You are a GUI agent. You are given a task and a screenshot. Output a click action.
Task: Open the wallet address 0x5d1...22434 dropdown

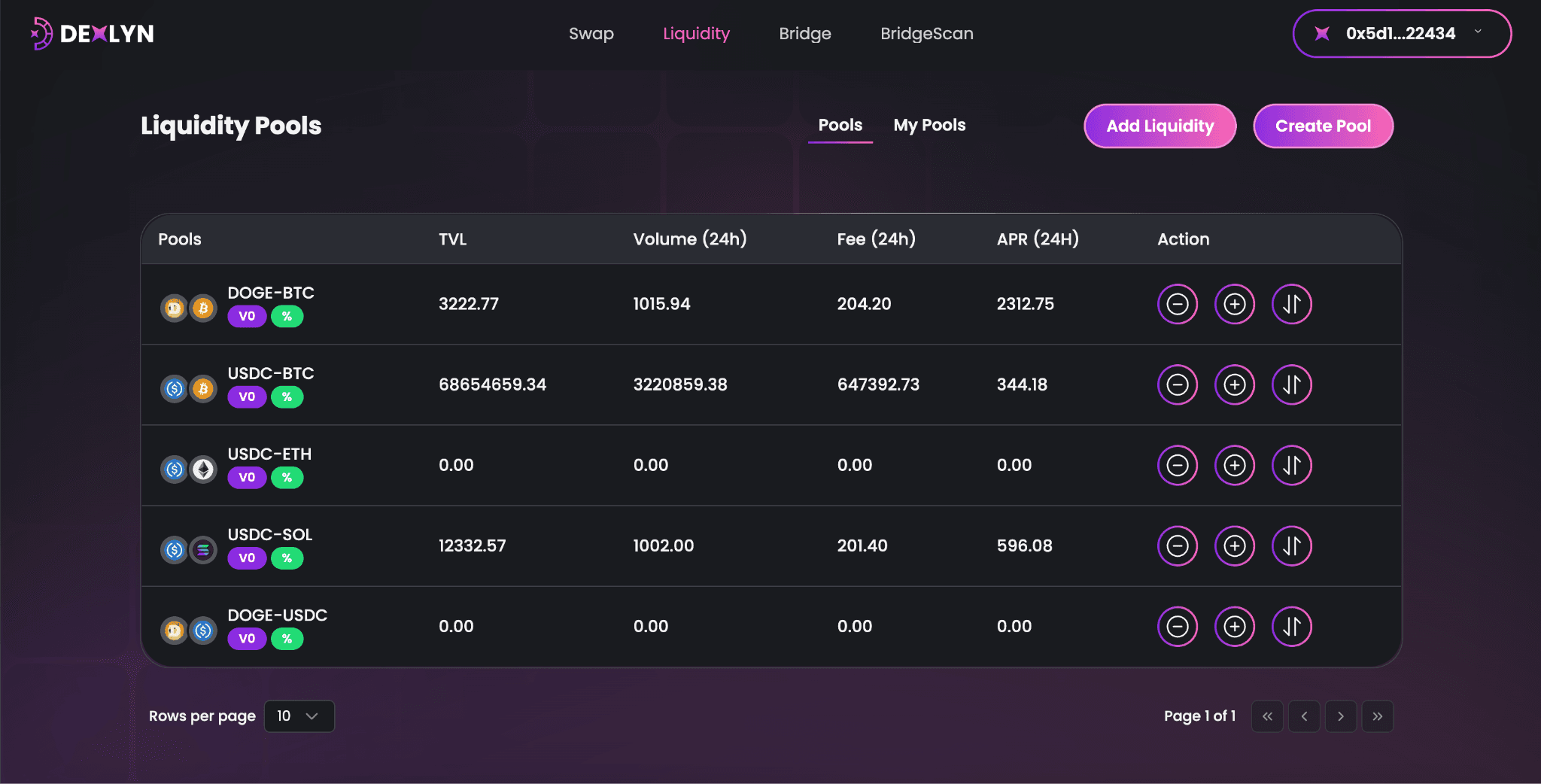[1401, 34]
